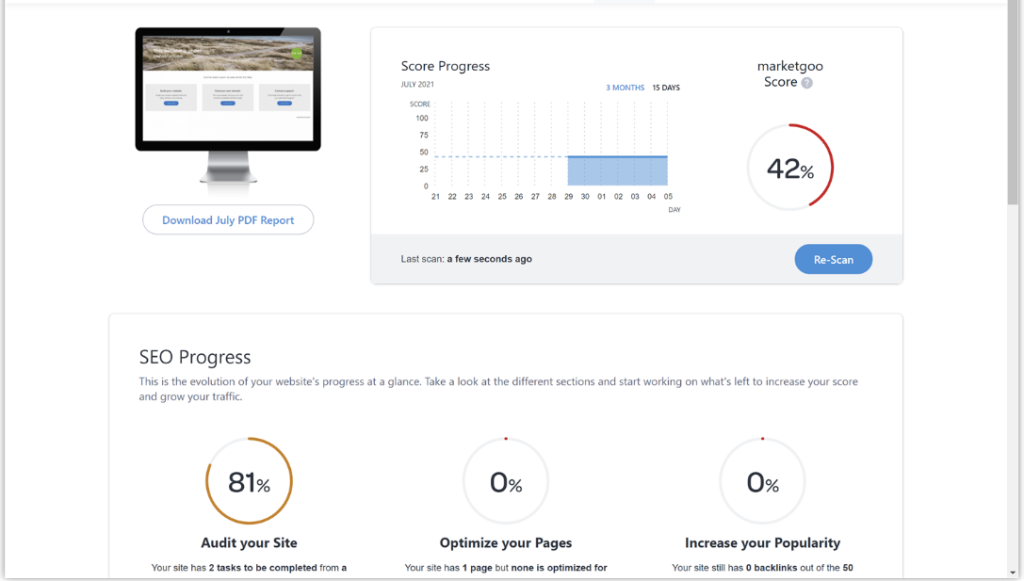Open the Score Progress panel header

click(445, 65)
